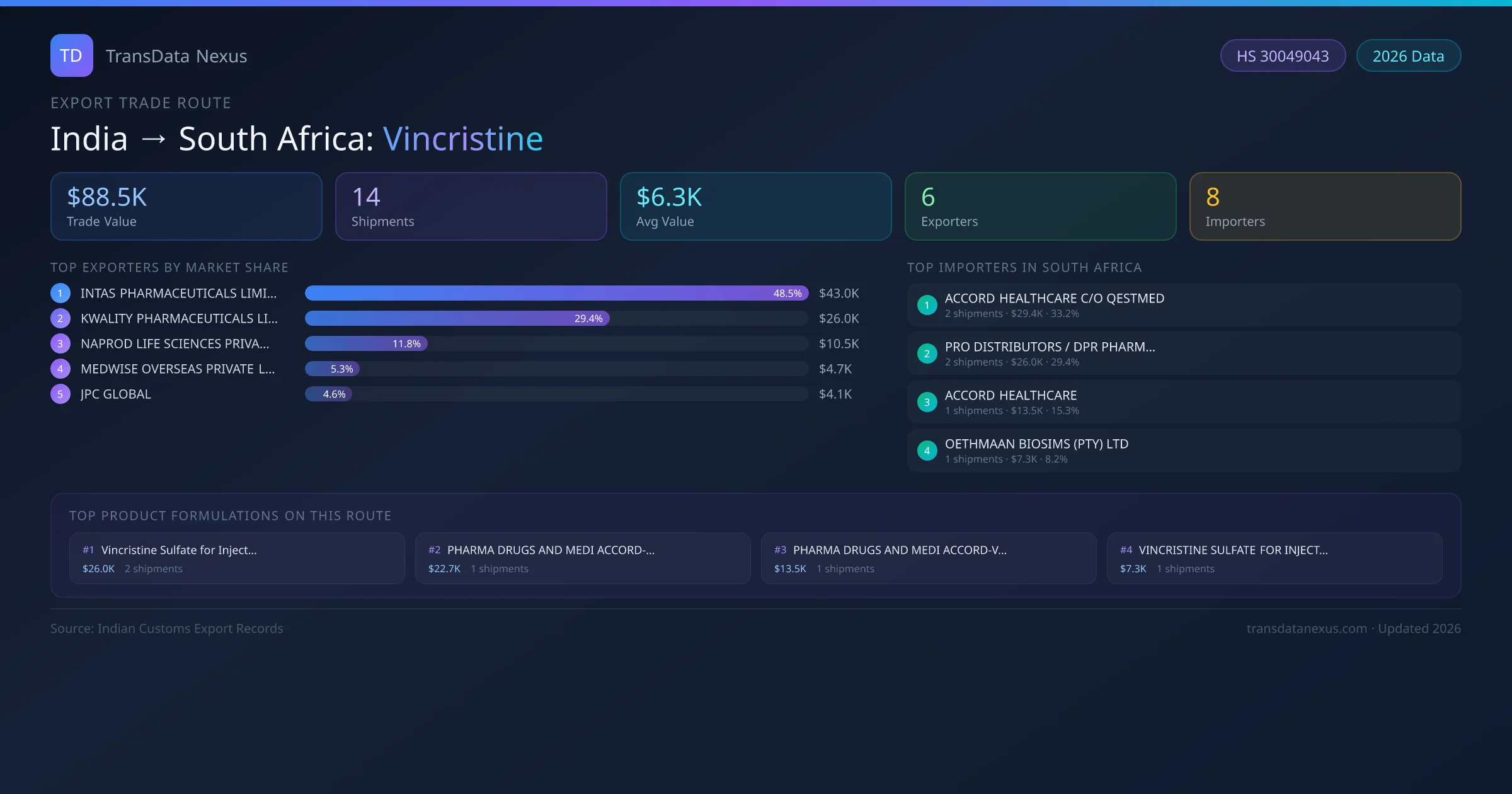Expand the truncated MEDWISE OVERSEAS PRIVATE name
The height and width of the screenshot is (794, 1512).
click(x=176, y=369)
